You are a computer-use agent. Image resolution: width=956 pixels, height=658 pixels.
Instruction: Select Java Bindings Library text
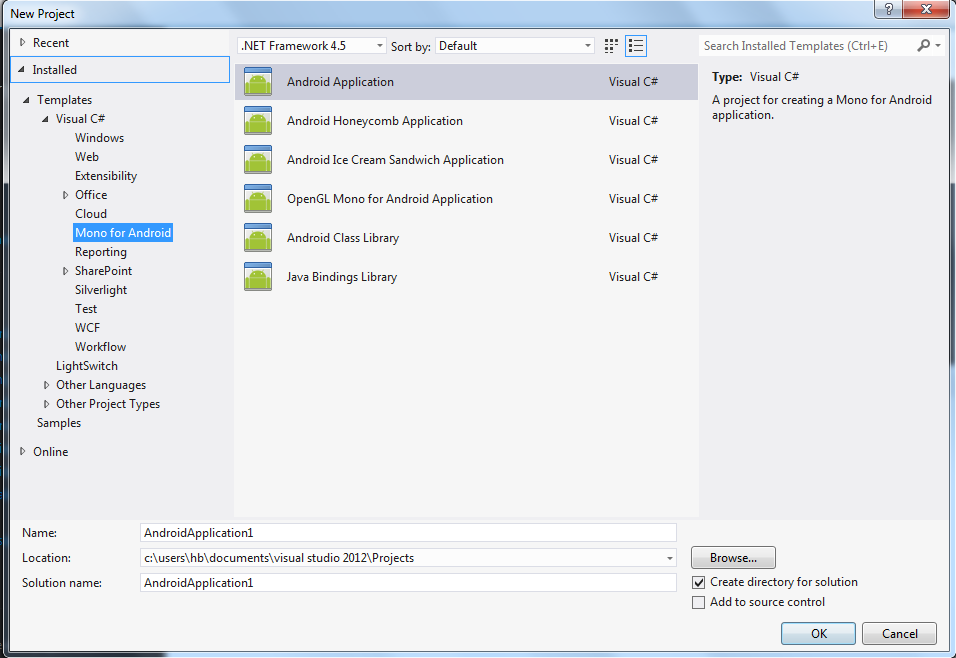(341, 277)
